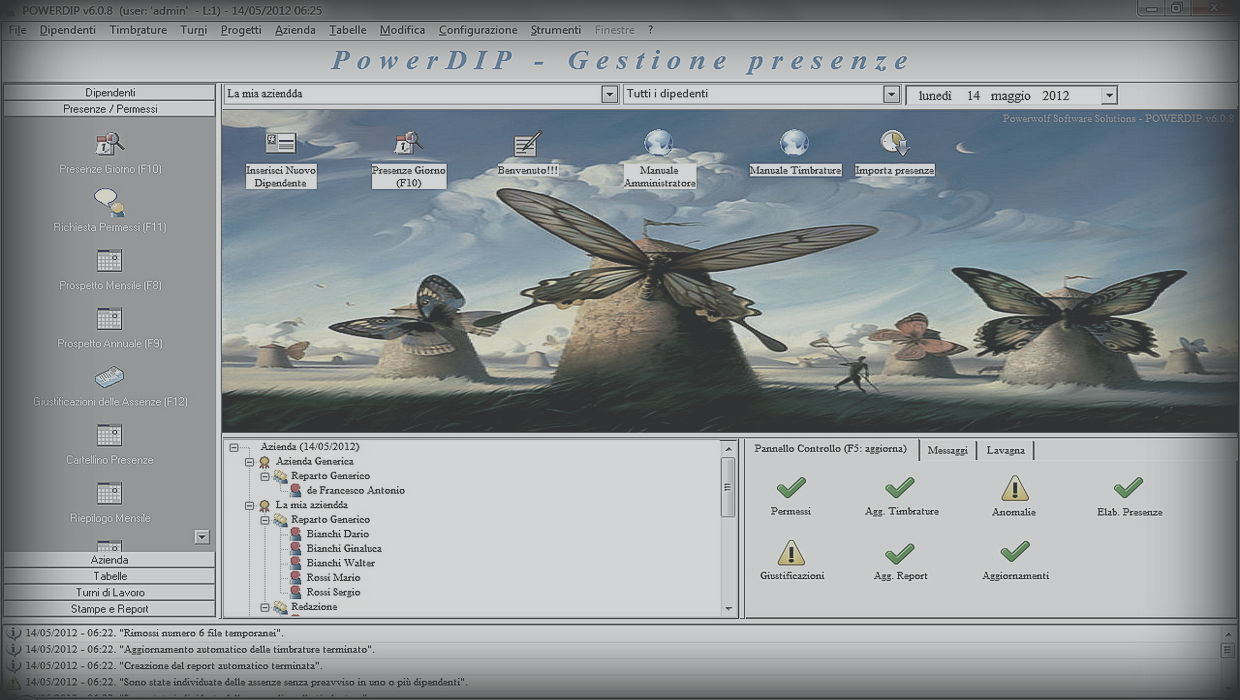The height and width of the screenshot is (700, 1240).
Task: Collapse Redazione tree node
Action: [265, 607]
